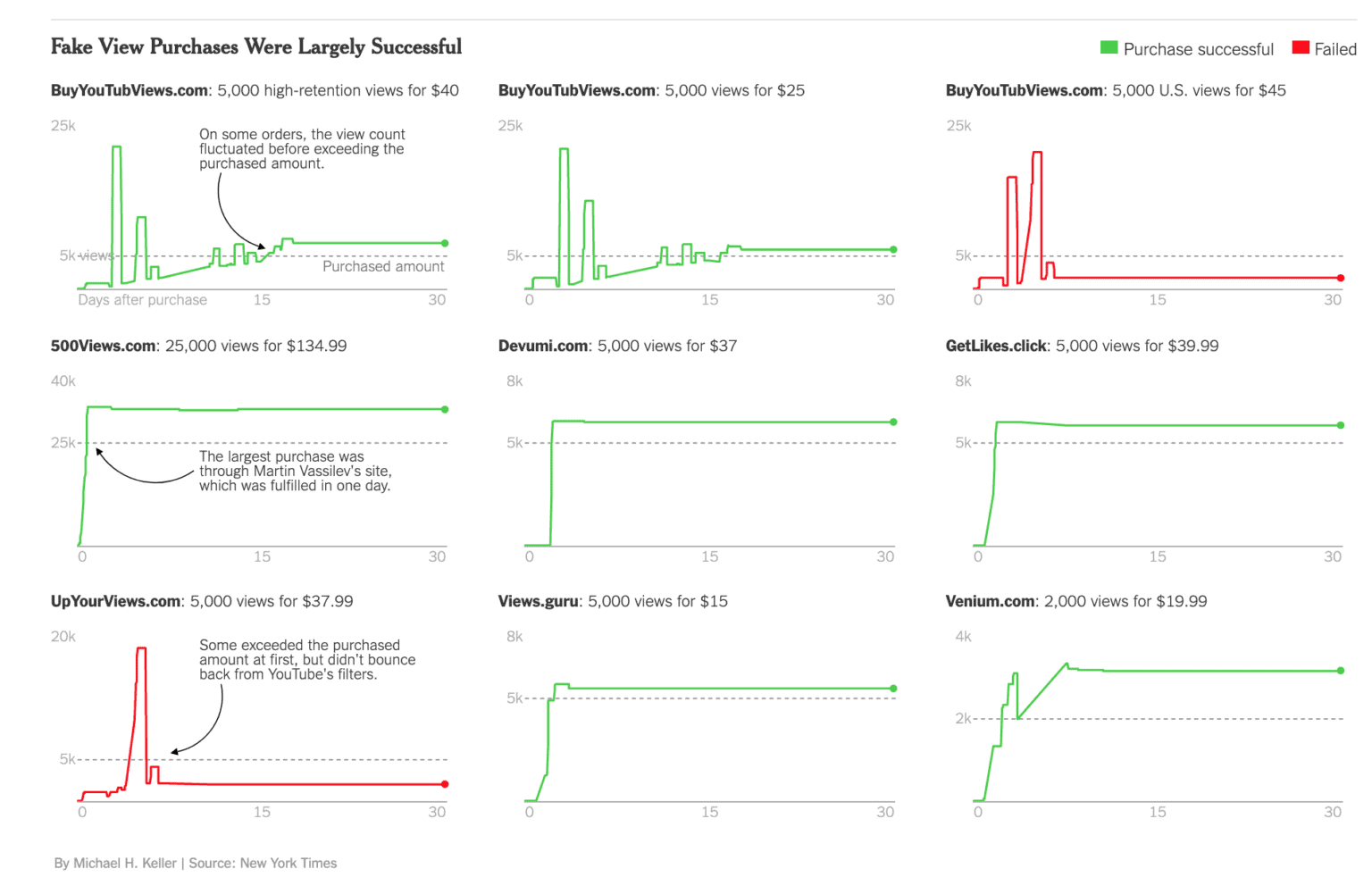1372x894 pixels.
Task: Click the red endpoint dot on UpYourViews.com chart
Action: click(x=445, y=784)
